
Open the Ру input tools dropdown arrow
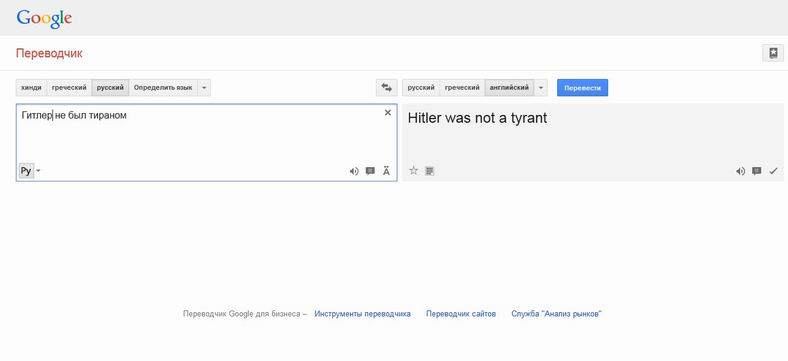pos(38,170)
